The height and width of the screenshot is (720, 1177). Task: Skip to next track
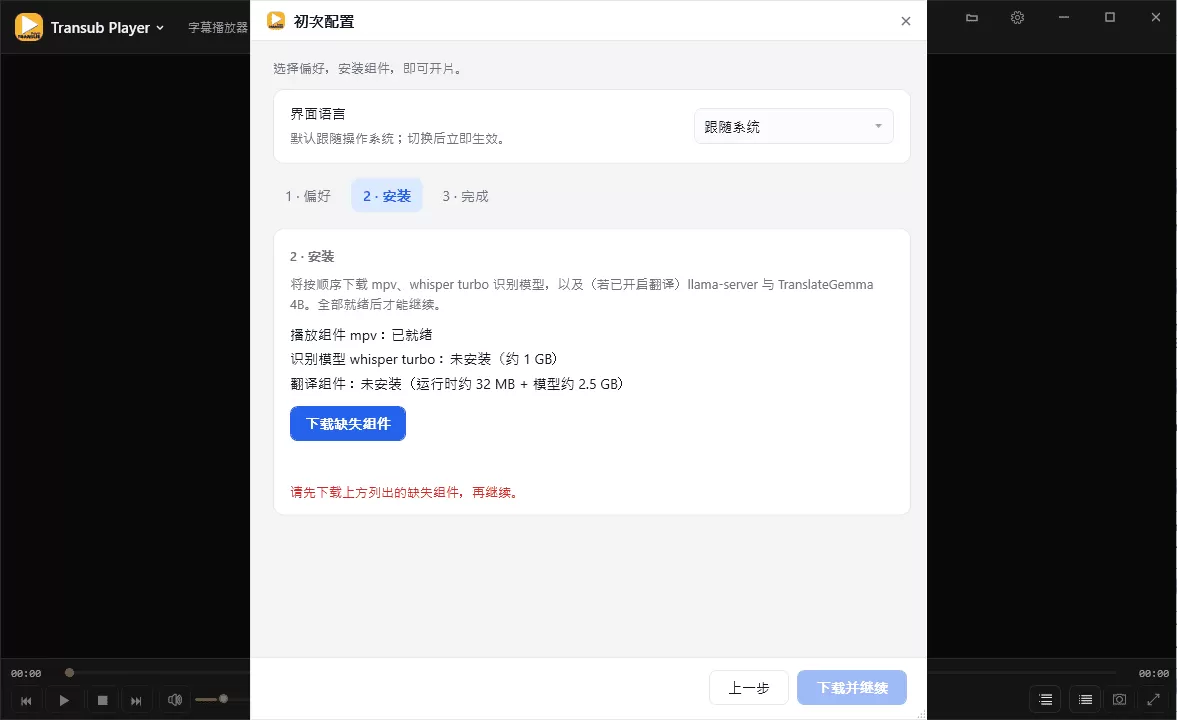(136, 700)
